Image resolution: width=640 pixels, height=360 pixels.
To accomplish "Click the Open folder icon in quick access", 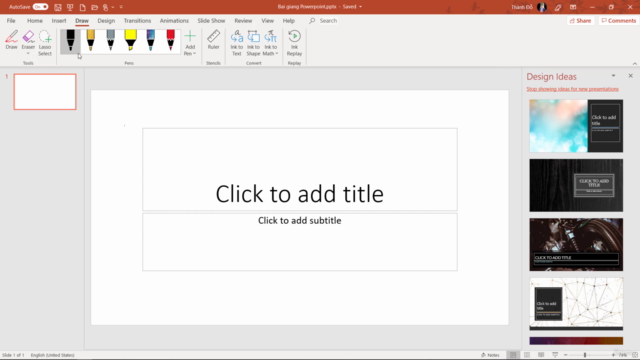I will pyautogui.click(x=95, y=7).
